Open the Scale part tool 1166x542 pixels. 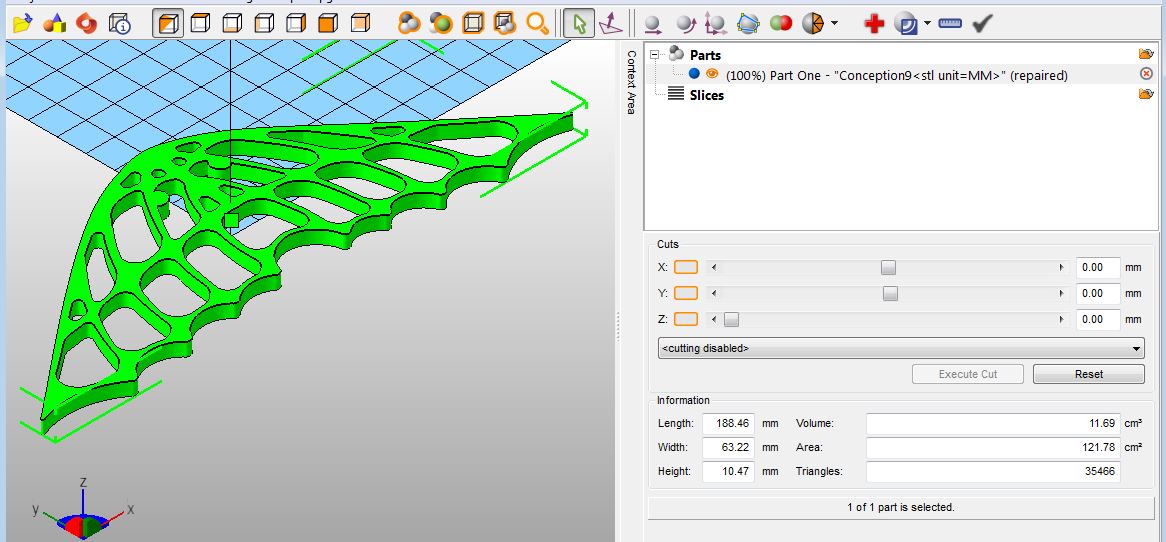(716, 24)
